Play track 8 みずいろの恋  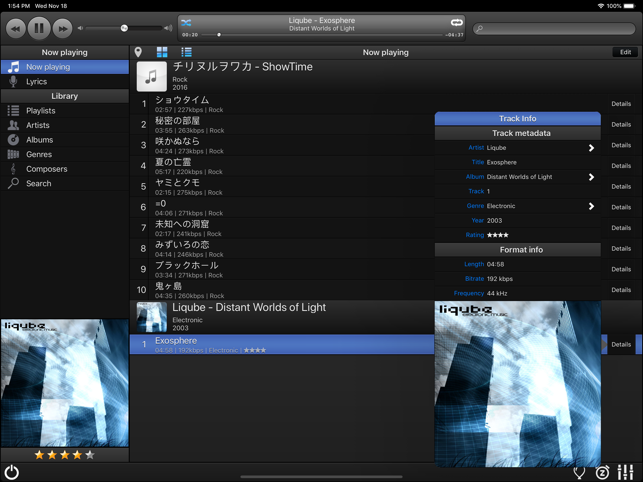tap(283, 249)
